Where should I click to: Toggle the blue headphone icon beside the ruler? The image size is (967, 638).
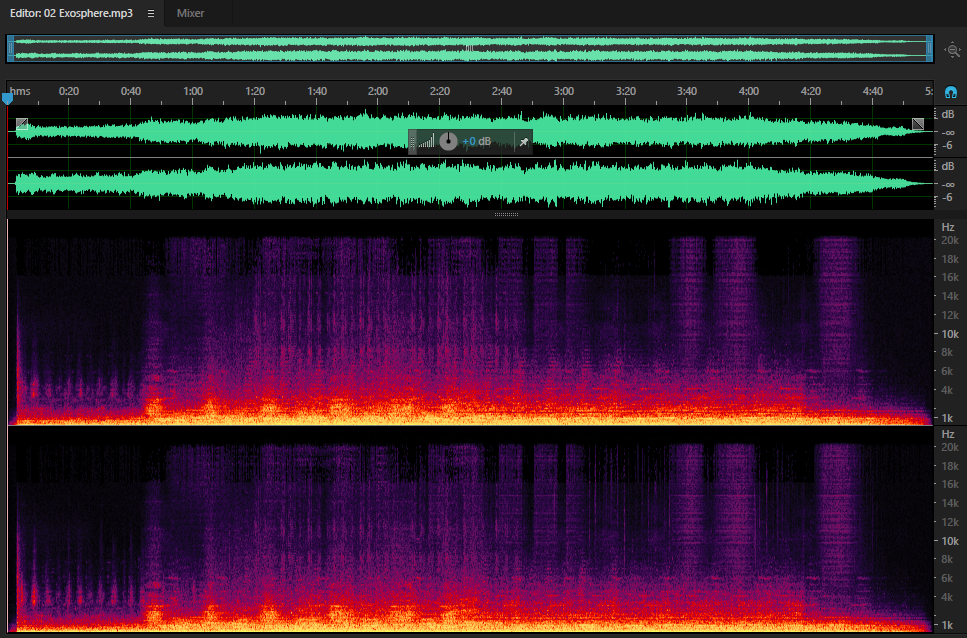[x=951, y=92]
